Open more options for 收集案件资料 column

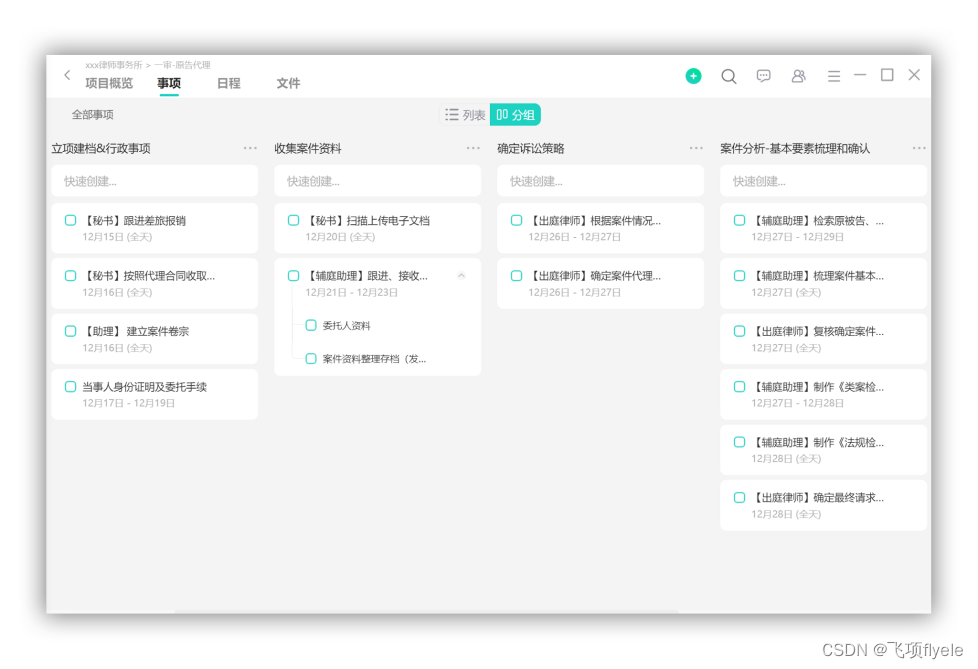tap(473, 148)
